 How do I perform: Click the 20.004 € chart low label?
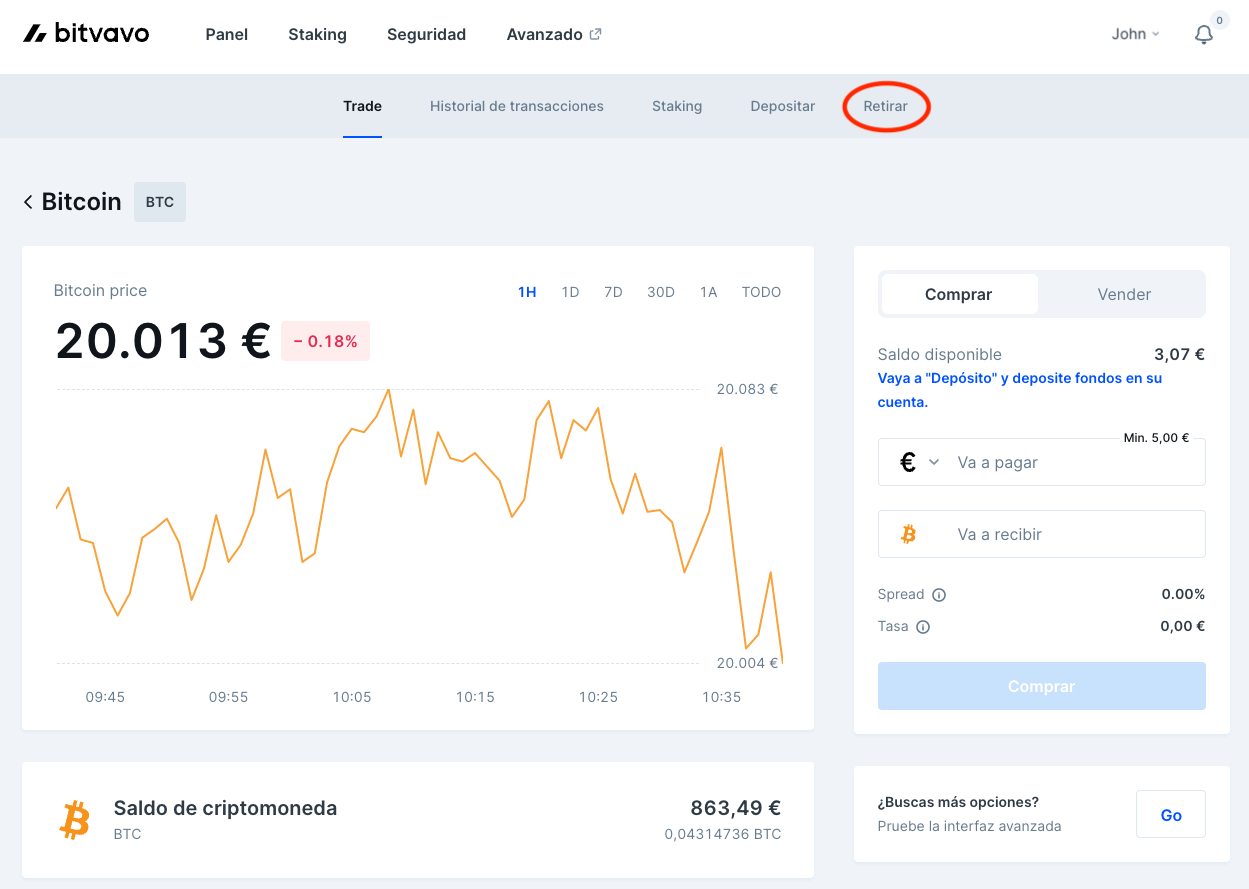(747, 663)
